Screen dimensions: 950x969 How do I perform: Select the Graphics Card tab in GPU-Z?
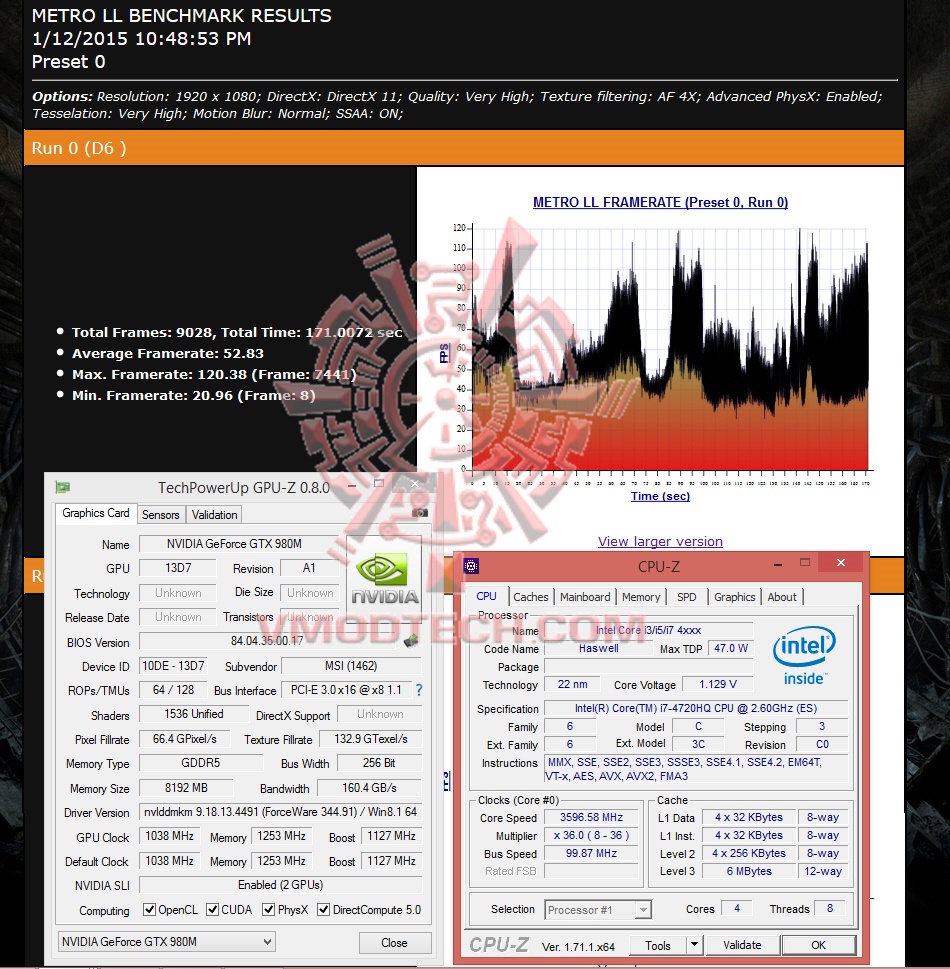(96, 514)
